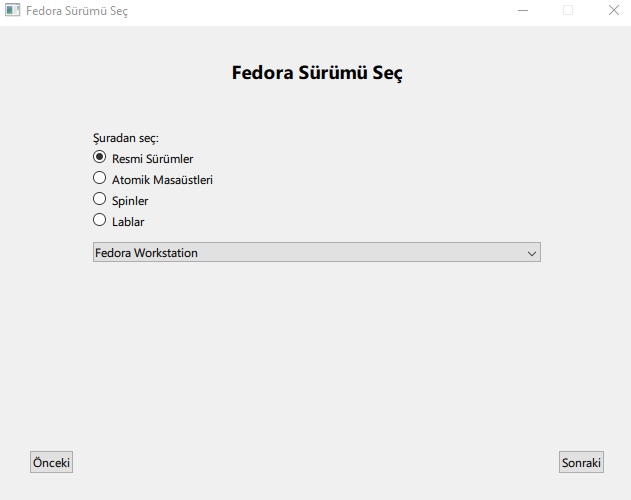
Task: Pick the Lablar radio circle
Action: pyautogui.click(x=99, y=220)
